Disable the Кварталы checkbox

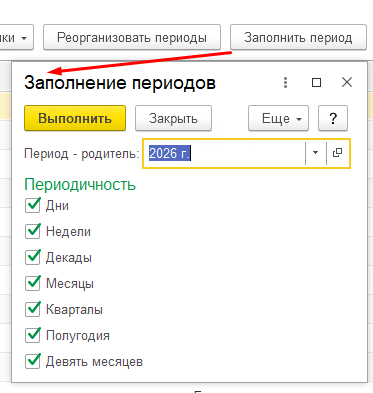click(x=33, y=309)
